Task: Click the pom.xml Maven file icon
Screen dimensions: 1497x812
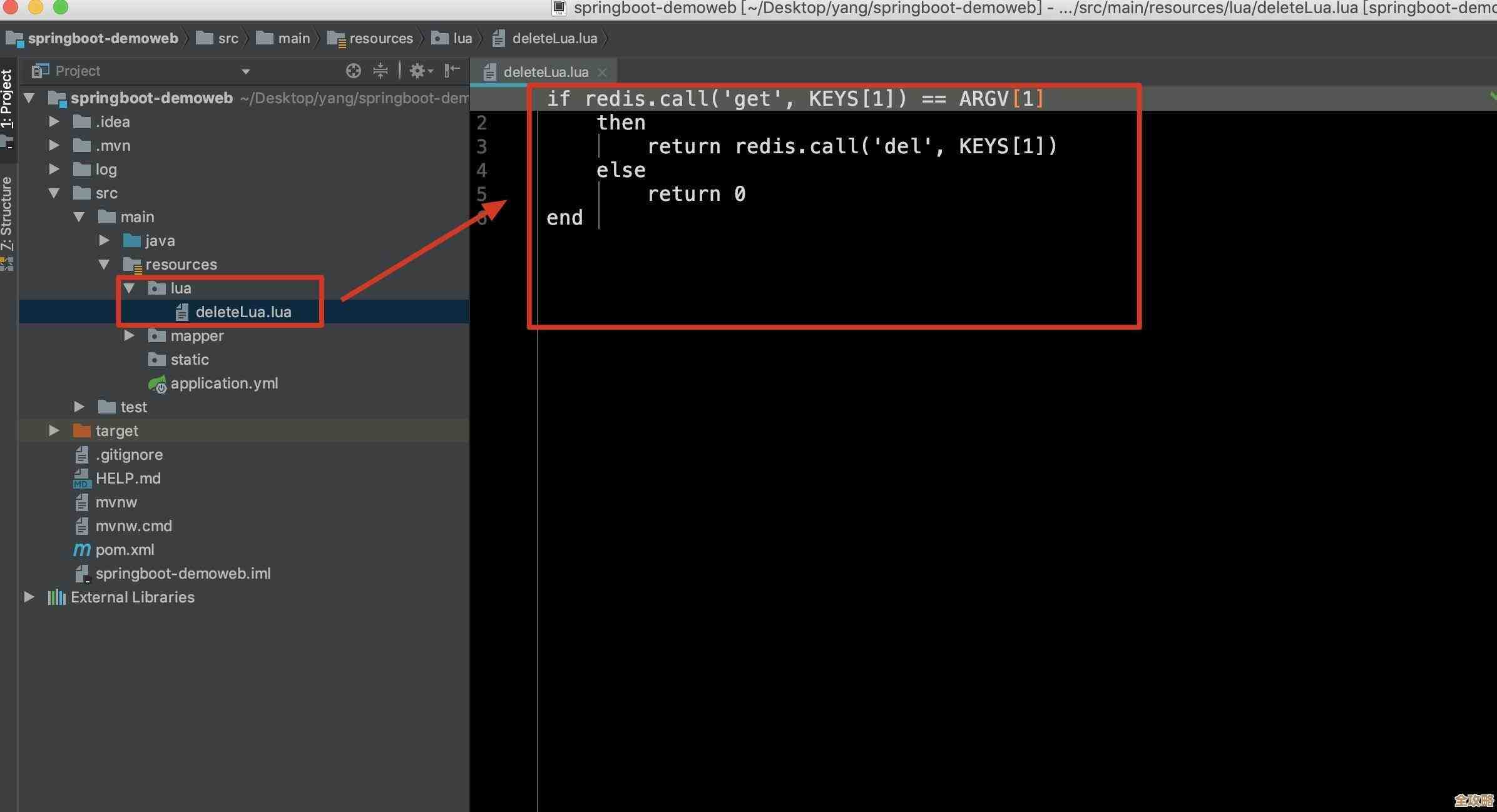Action: click(x=81, y=550)
